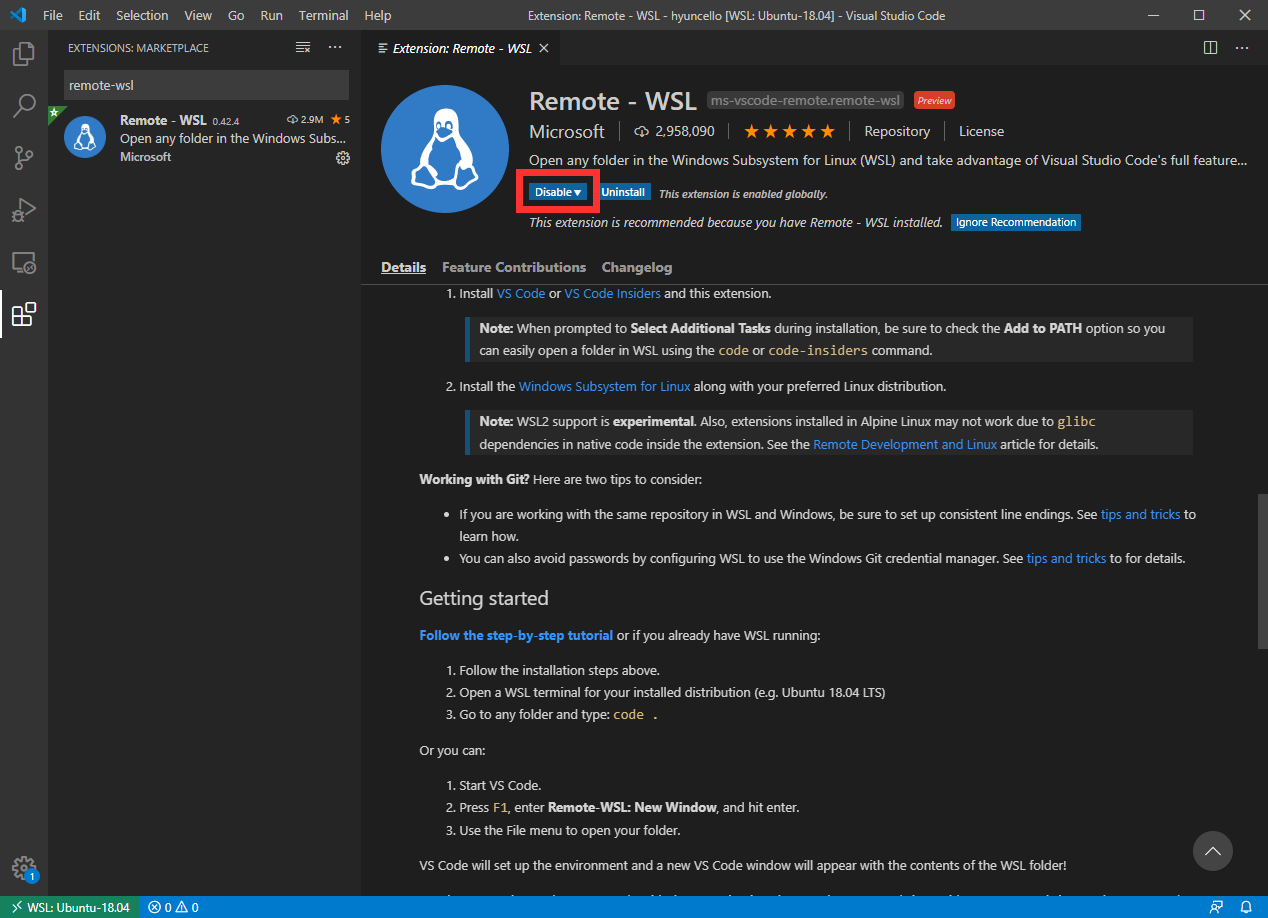This screenshot has width=1268, height=918.
Task: Click the License link
Action: tap(981, 131)
